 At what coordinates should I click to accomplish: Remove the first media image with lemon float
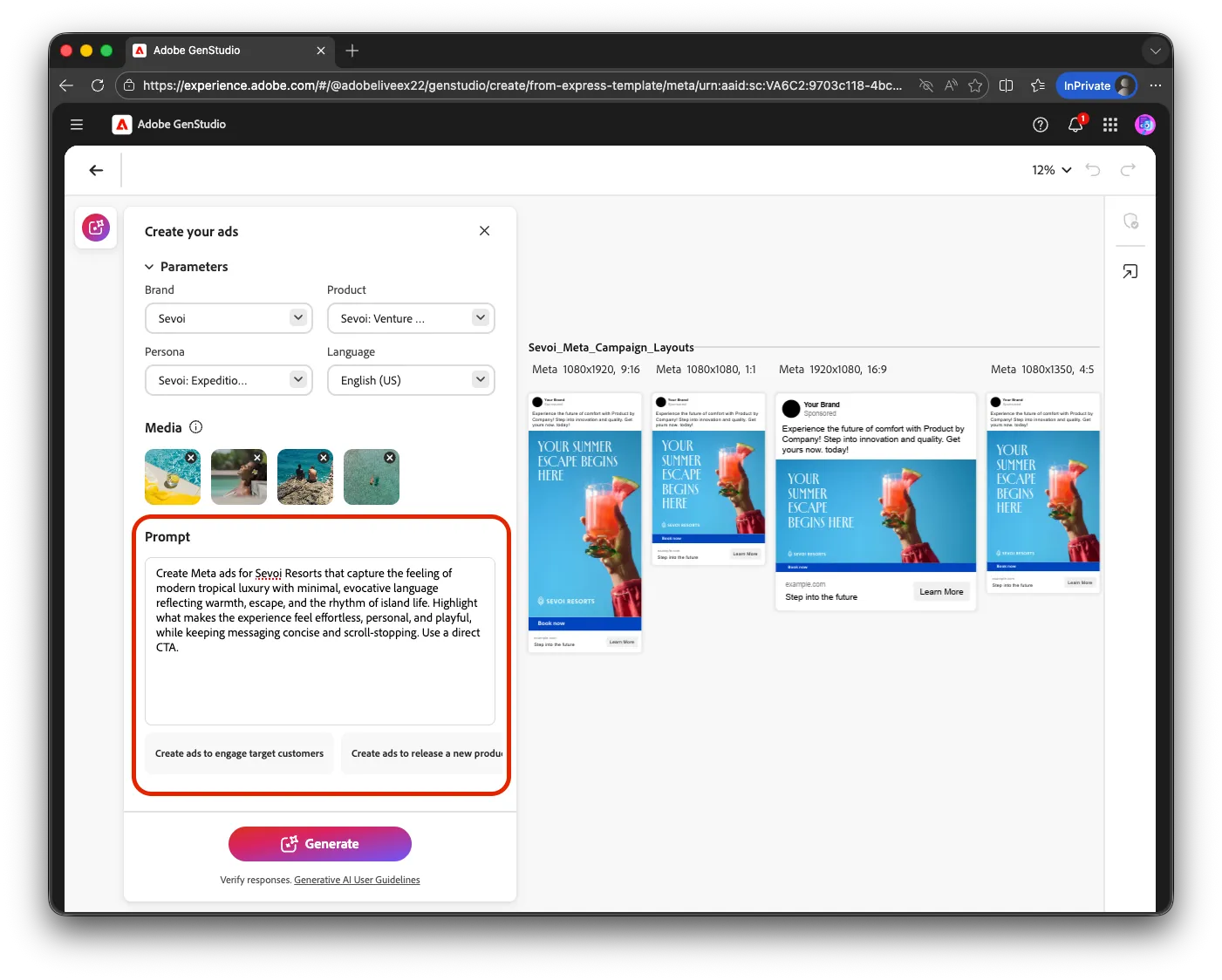pyautogui.click(x=191, y=458)
